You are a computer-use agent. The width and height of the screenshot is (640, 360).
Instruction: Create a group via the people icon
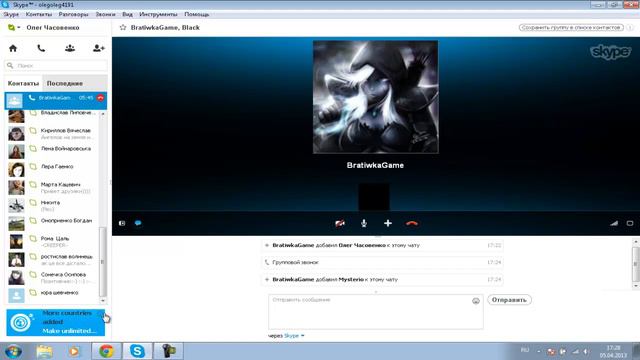pos(70,48)
